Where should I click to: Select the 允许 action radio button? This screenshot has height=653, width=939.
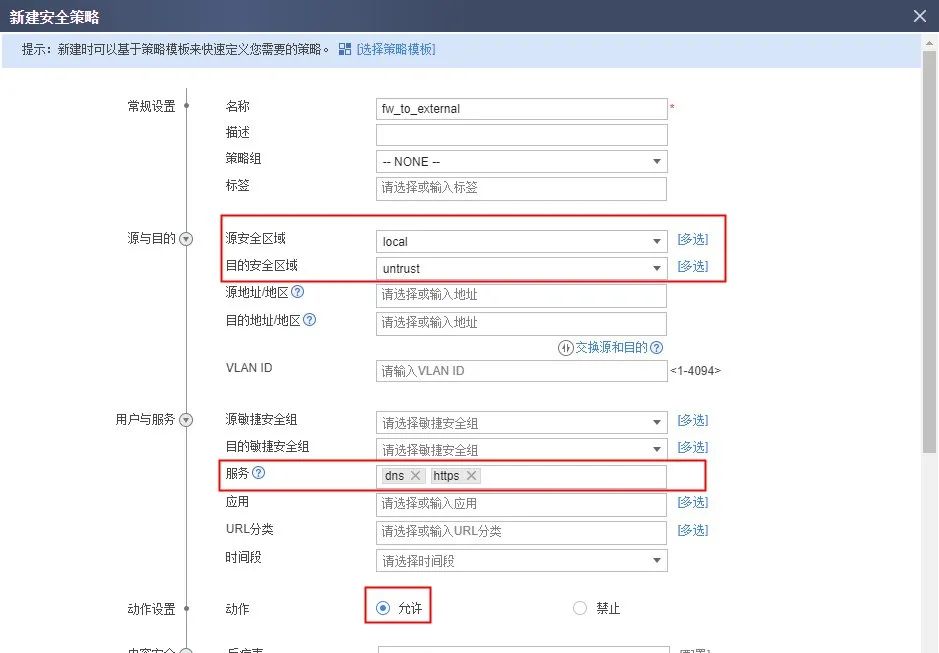pyautogui.click(x=383, y=608)
